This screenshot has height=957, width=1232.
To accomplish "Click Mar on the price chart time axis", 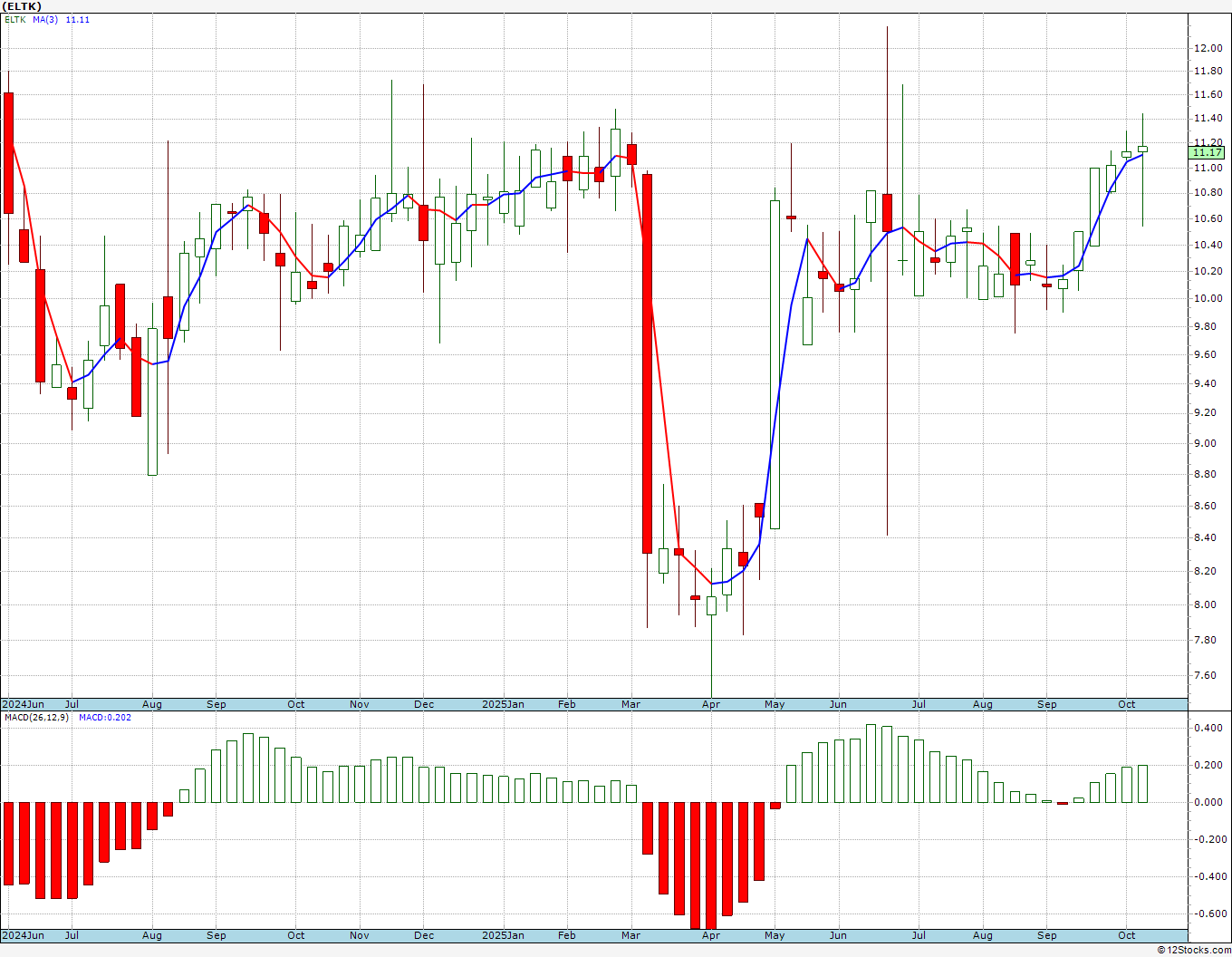I will coord(631,704).
